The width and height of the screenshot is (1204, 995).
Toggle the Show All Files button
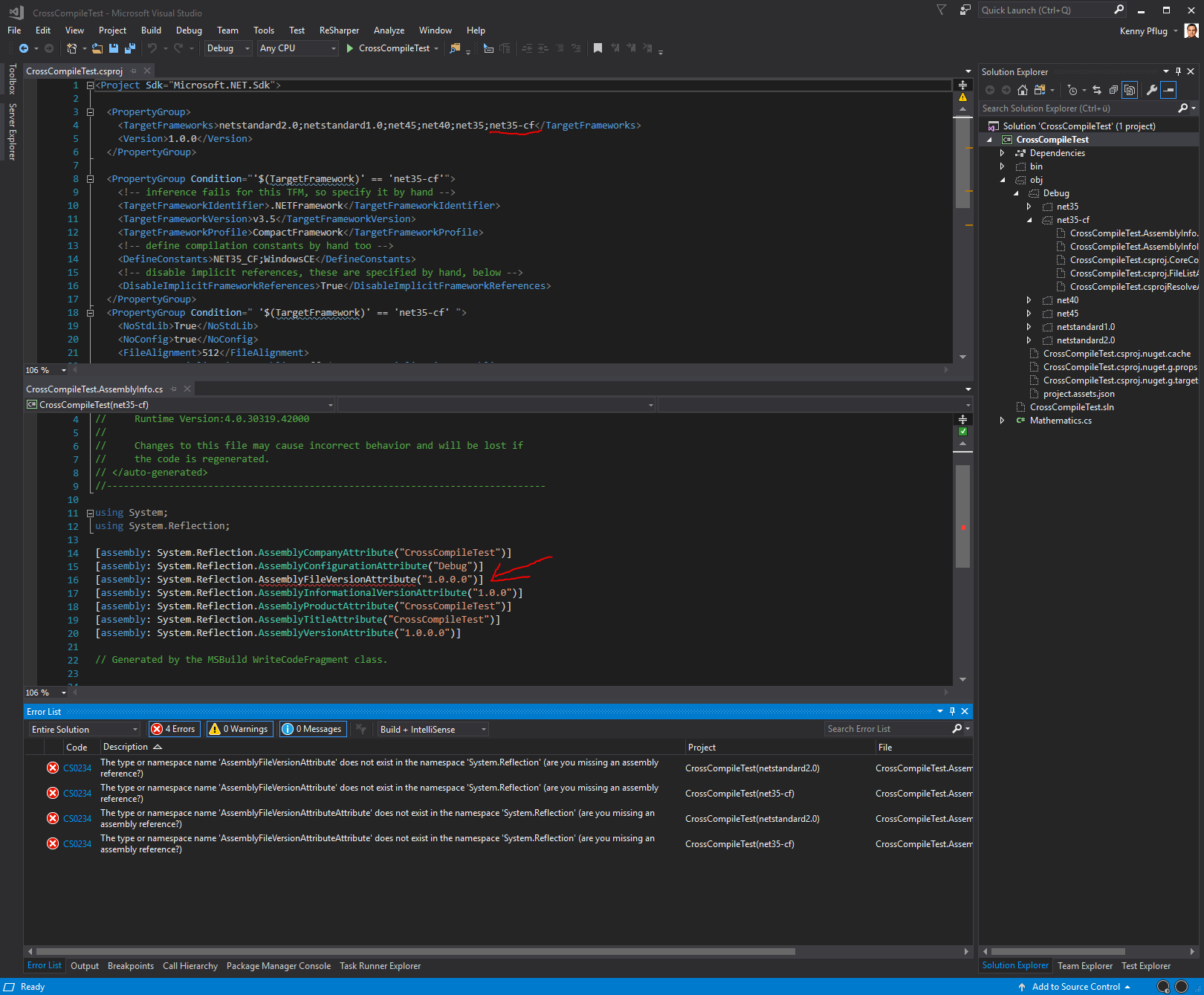[1130, 91]
